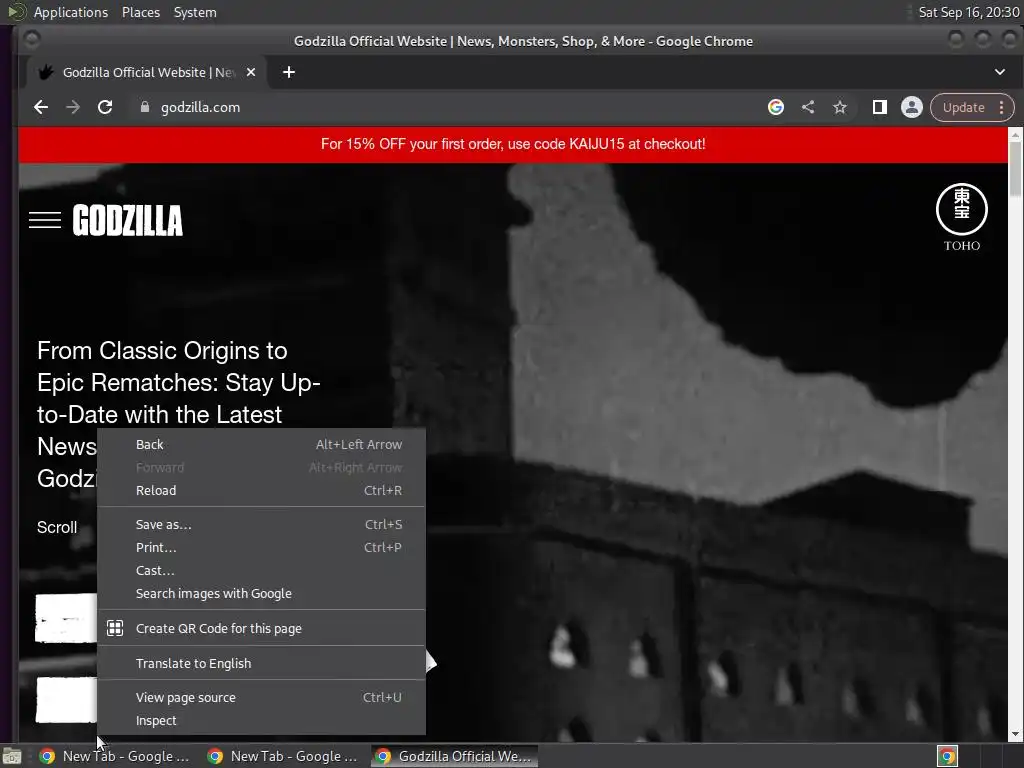Click the Applications menu logo icon
The height and width of the screenshot is (768, 1024).
(16, 12)
